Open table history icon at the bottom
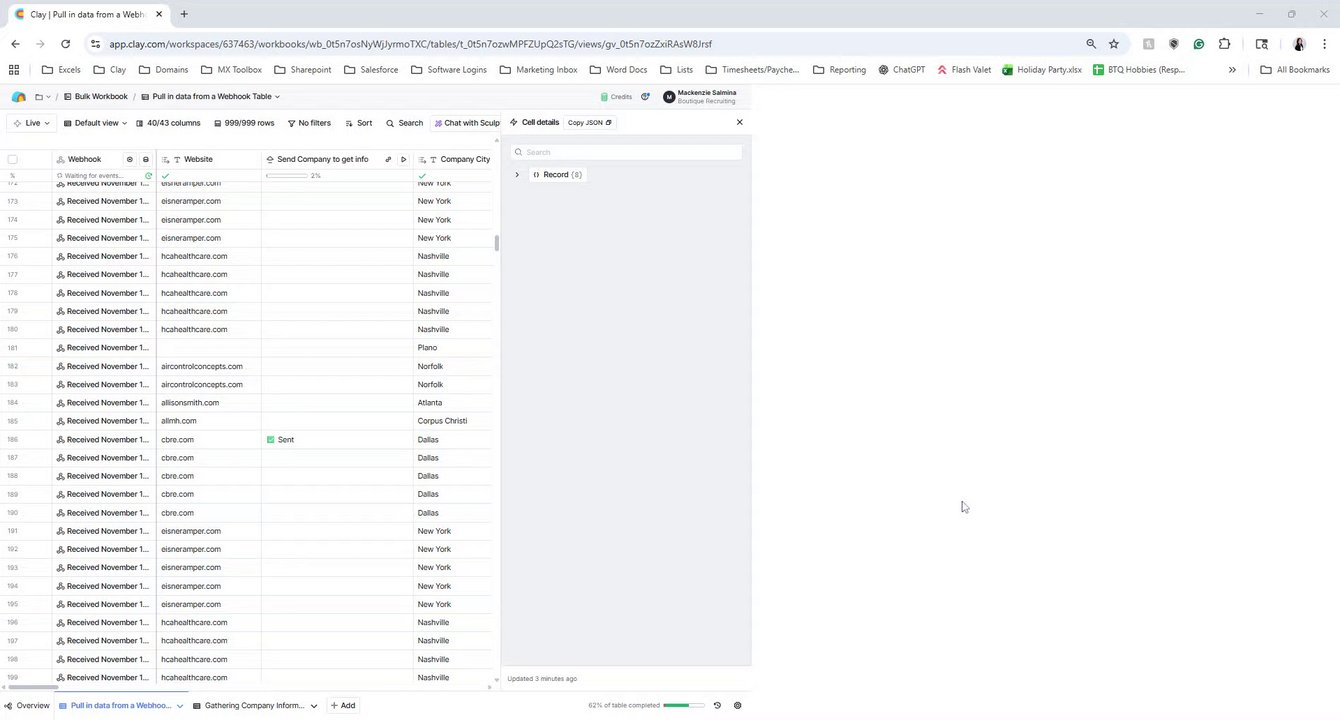This screenshot has height=720, width=1340. coord(717,706)
